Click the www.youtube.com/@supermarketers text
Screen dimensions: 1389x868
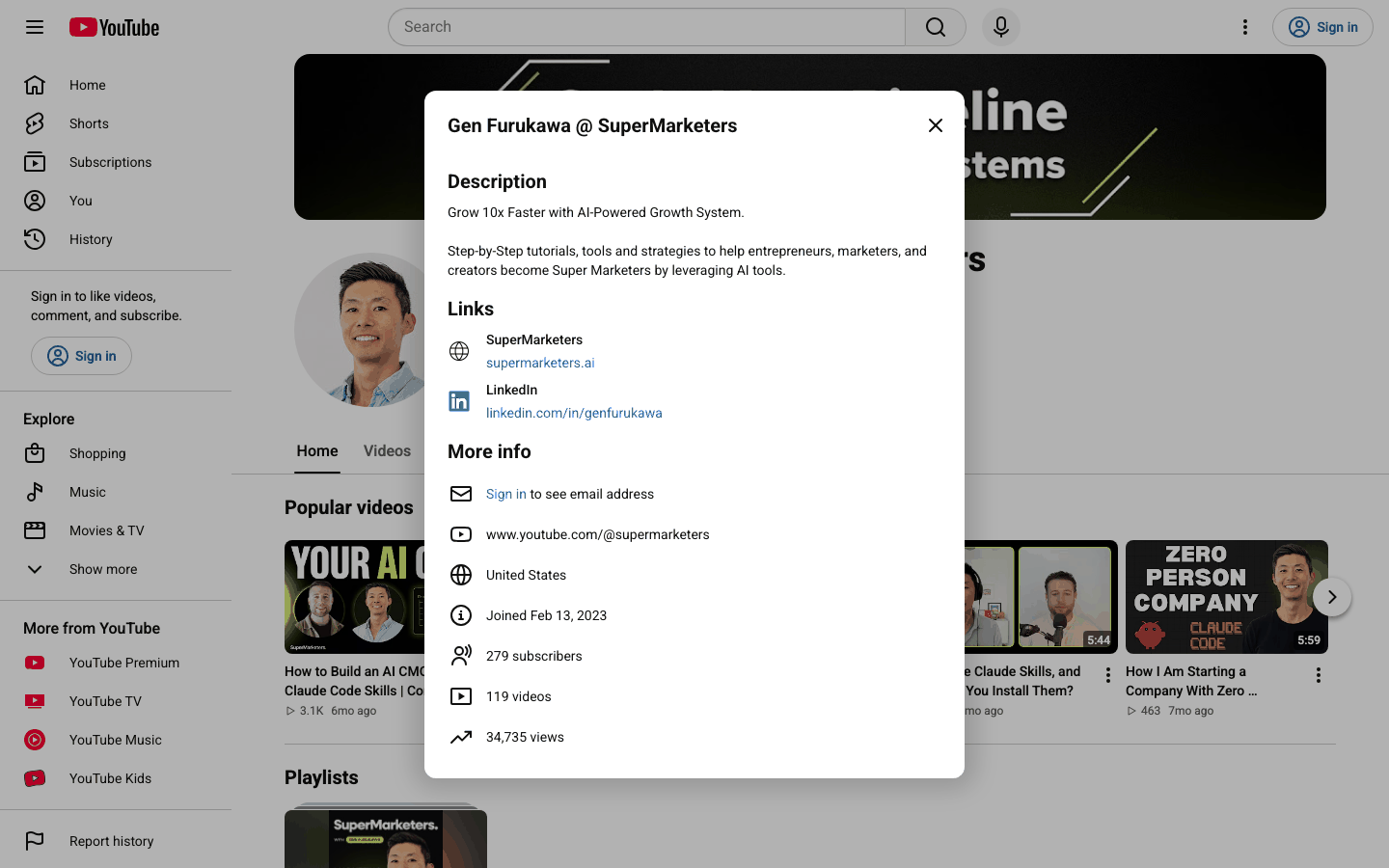[x=598, y=534]
